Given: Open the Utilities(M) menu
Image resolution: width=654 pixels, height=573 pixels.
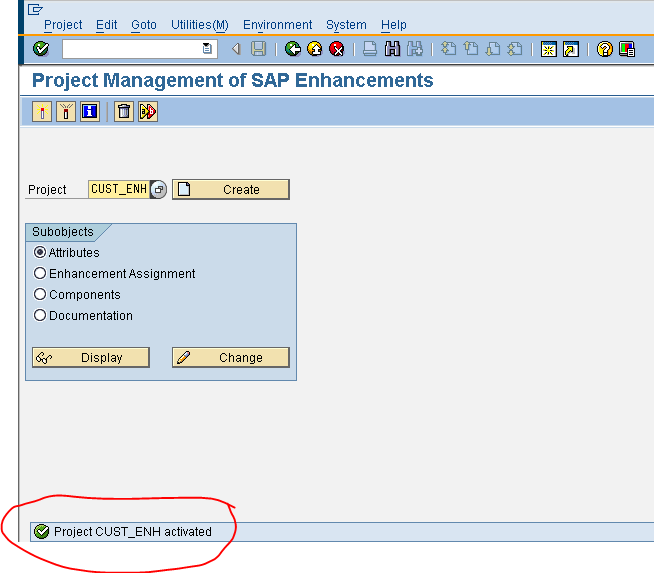Looking at the screenshot, I should [200, 25].
